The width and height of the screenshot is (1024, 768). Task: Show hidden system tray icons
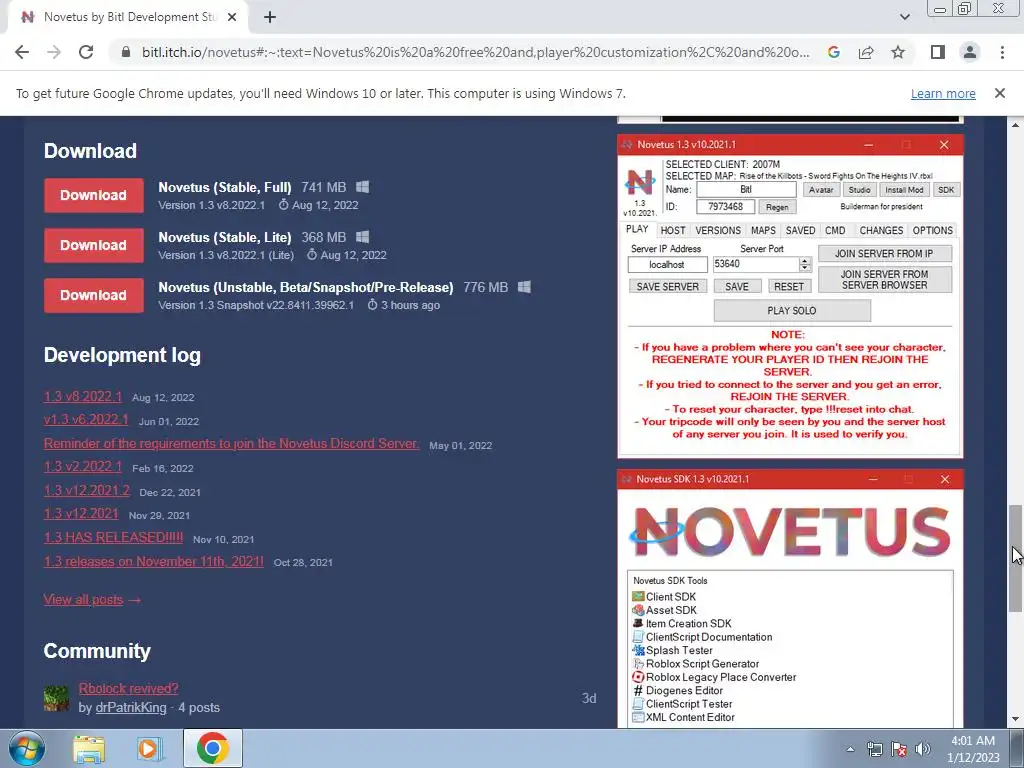pos(850,749)
